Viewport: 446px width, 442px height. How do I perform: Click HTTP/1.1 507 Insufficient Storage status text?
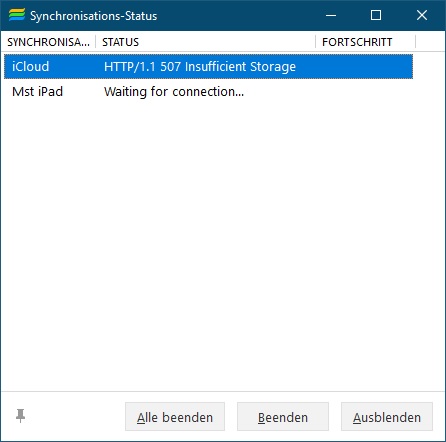[x=200, y=67]
